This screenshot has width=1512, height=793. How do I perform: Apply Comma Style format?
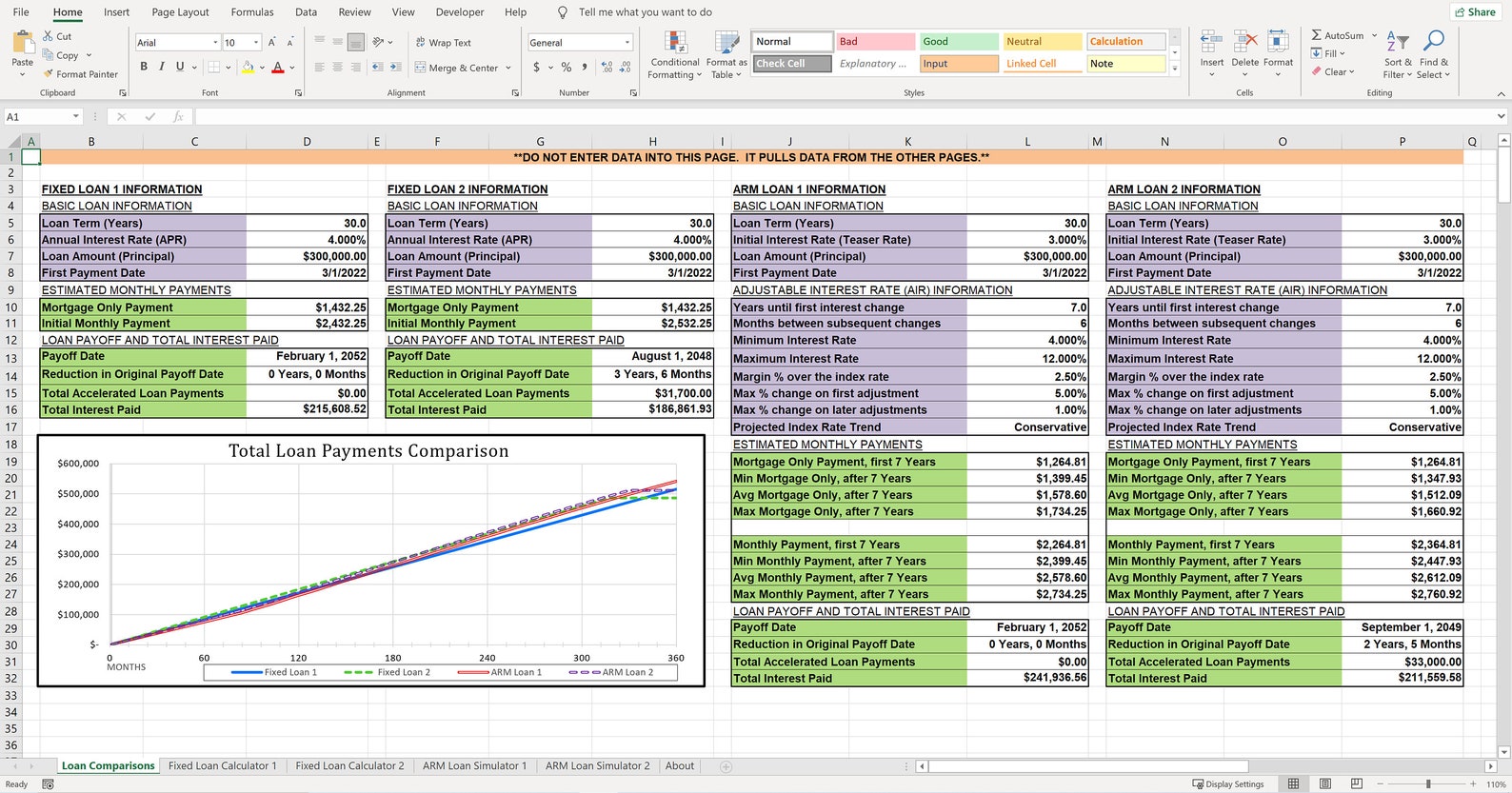point(584,67)
